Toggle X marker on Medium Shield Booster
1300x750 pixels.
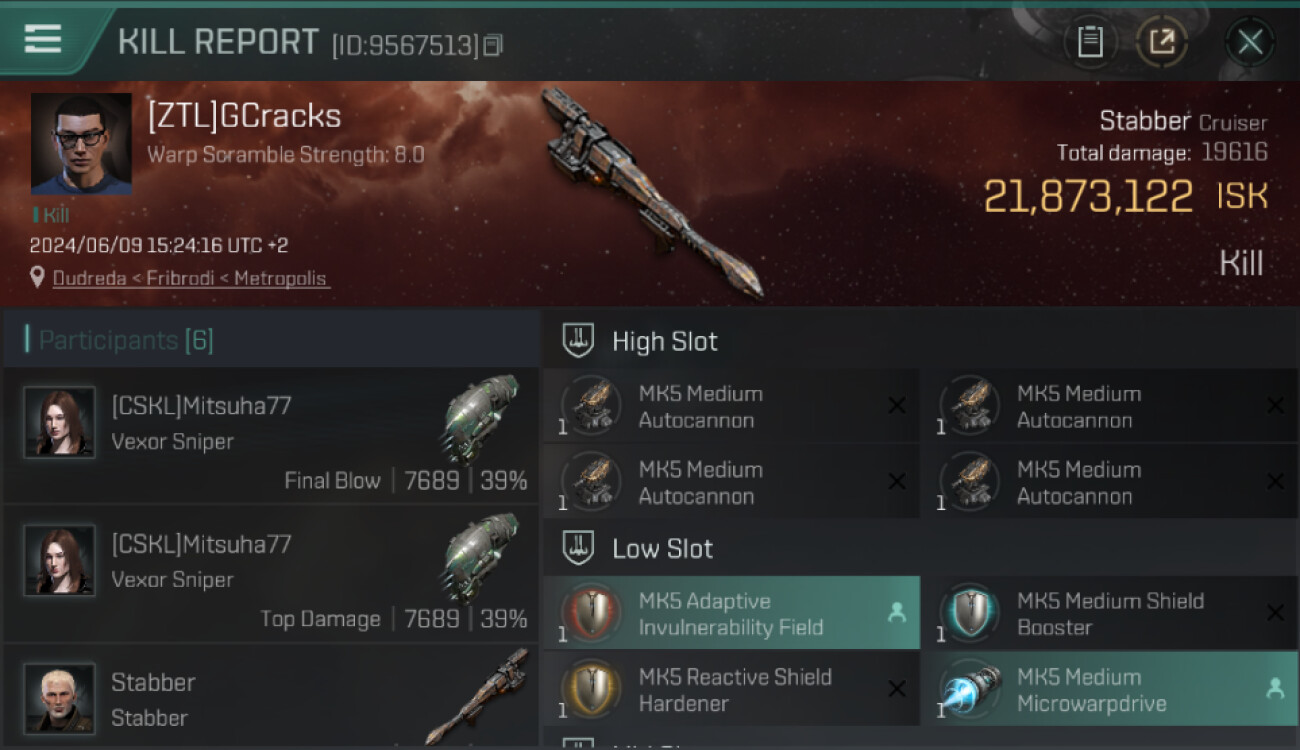coord(1275,613)
